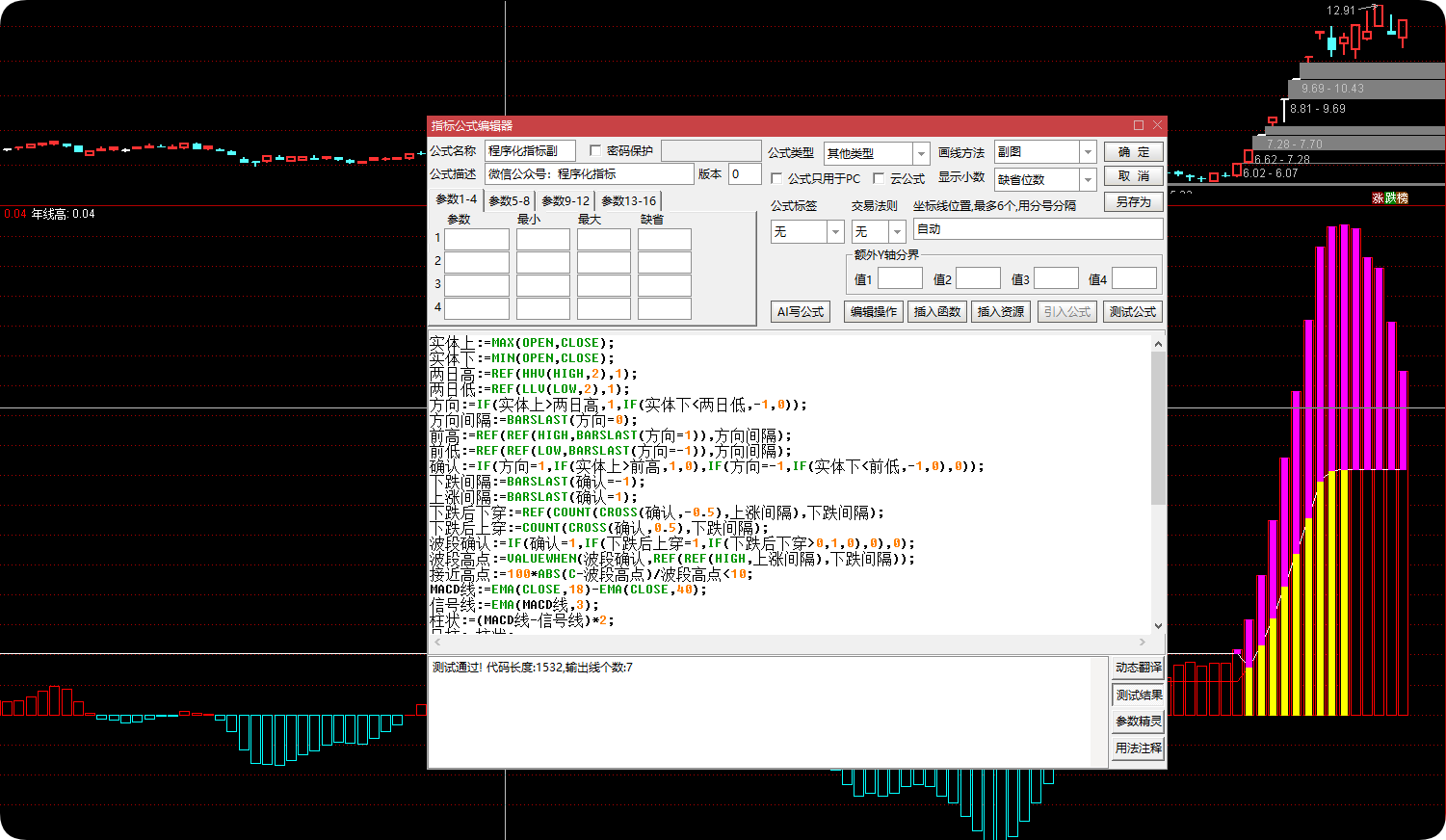Click the 年线高: 0.04 indicator label

pyautogui.click(x=64, y=214)
